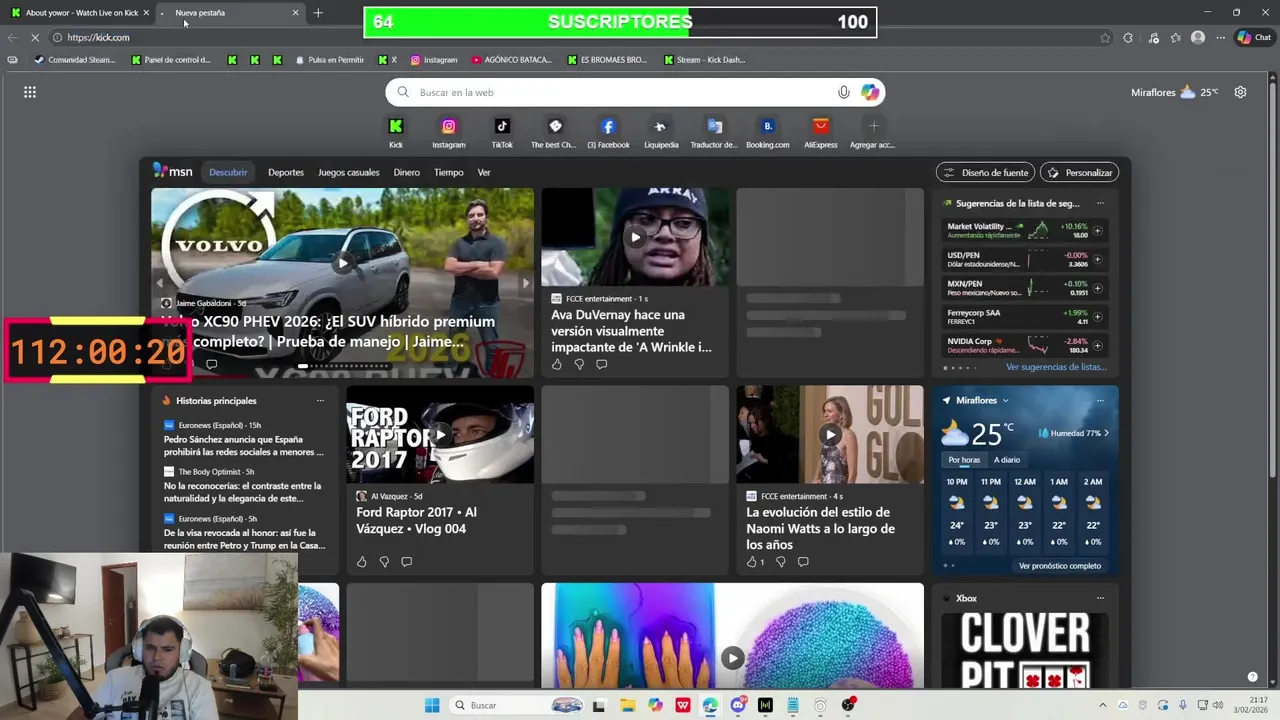Switch weather to 'A diario' view
Viewport: 1280px width, 720px height.
click(x=1007, y=460)
